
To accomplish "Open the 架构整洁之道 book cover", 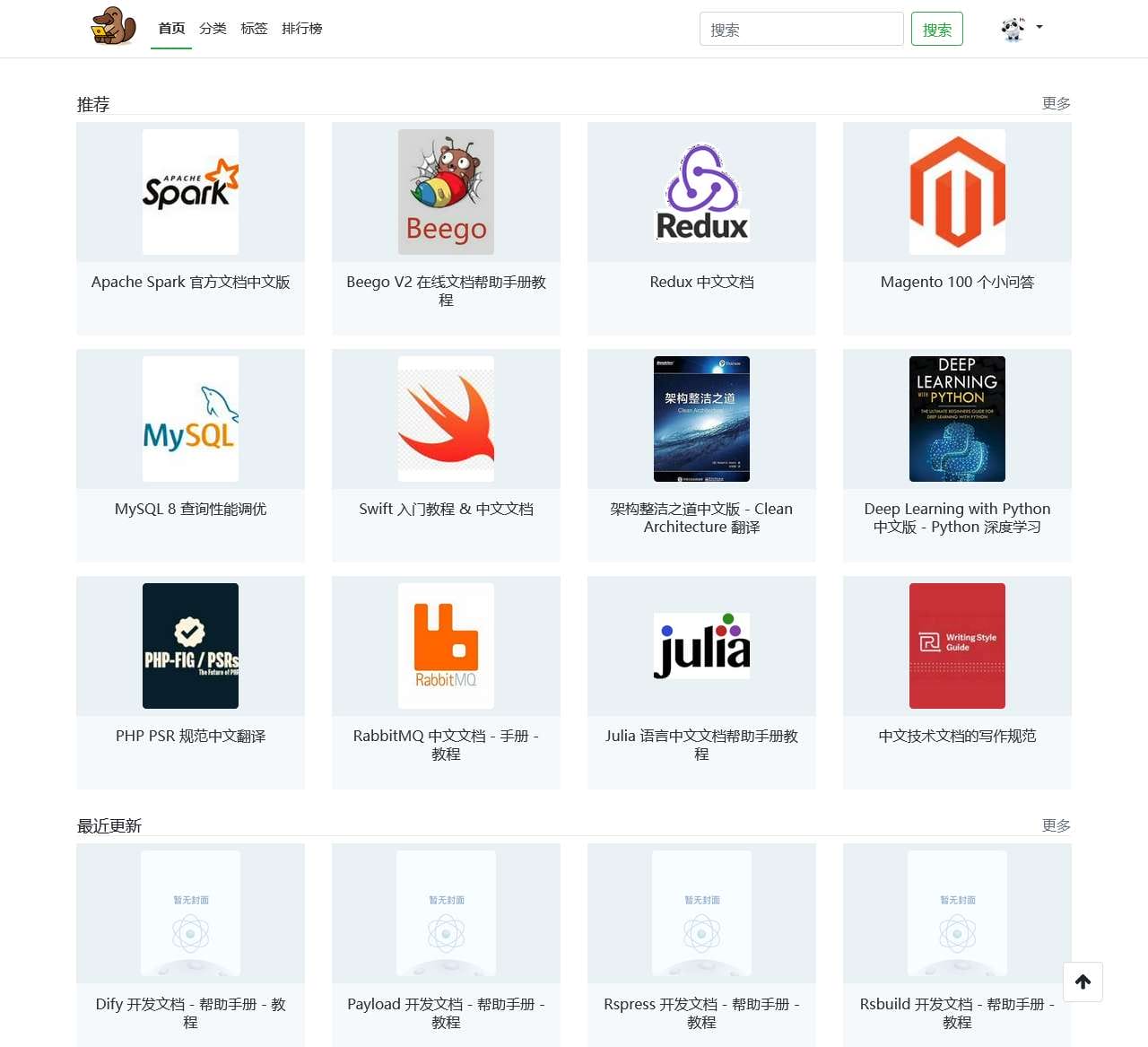I will pyautogui.click(x=701, y=419).
